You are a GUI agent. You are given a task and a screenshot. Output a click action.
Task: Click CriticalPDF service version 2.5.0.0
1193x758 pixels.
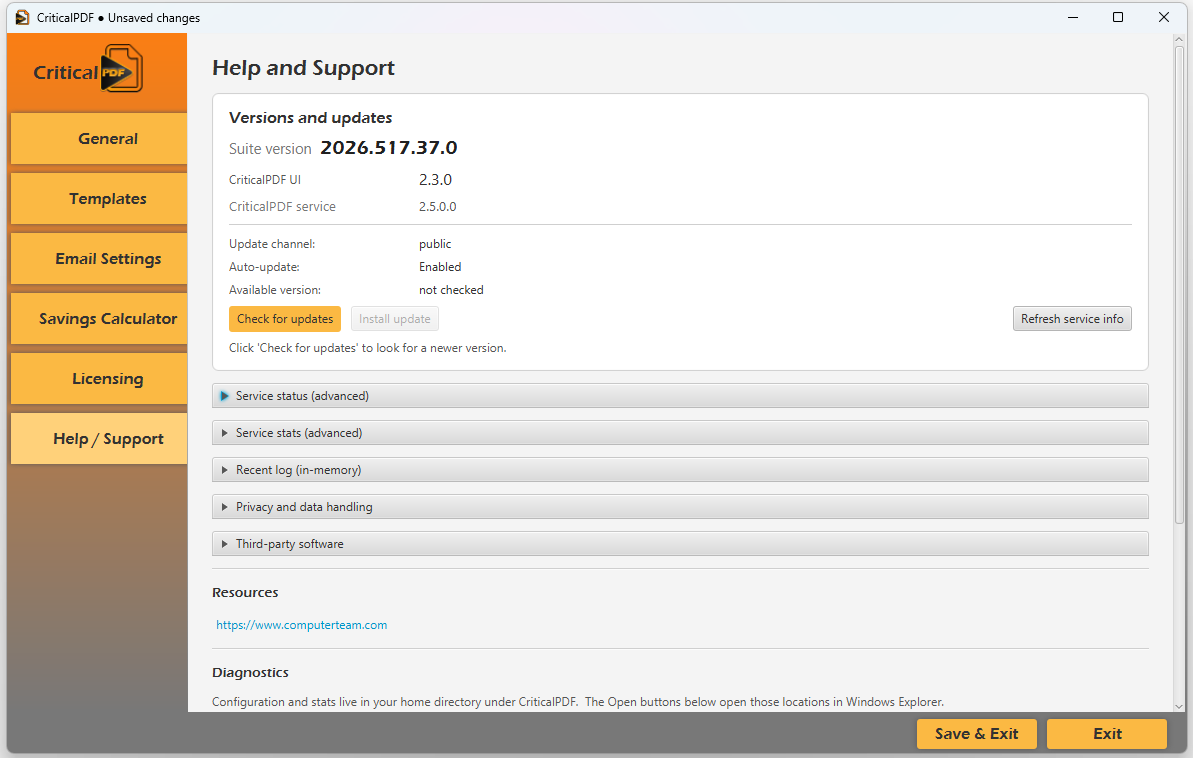click(437, 206)
